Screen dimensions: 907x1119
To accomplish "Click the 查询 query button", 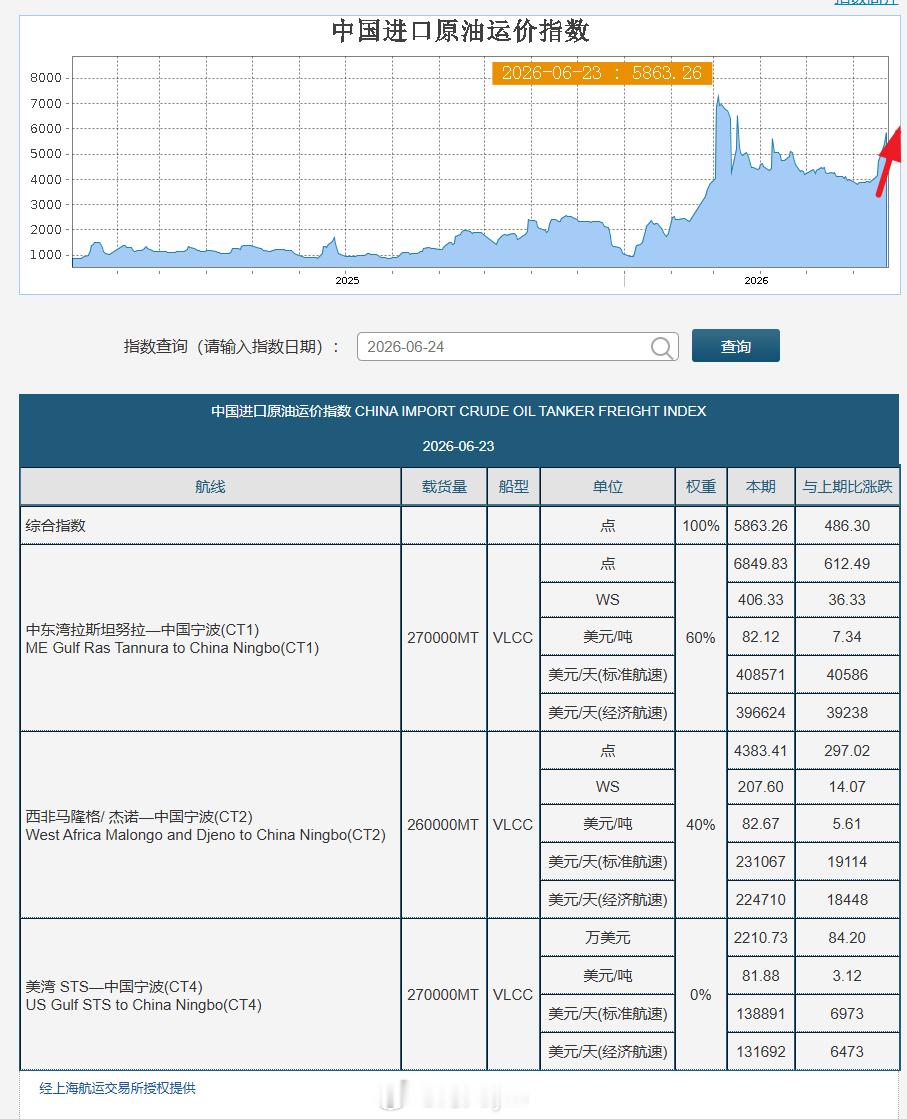I will point(735,346).
